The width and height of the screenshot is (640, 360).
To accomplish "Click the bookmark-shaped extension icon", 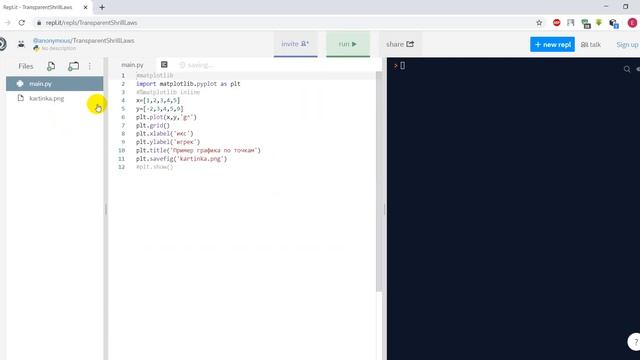I will 571,23.
